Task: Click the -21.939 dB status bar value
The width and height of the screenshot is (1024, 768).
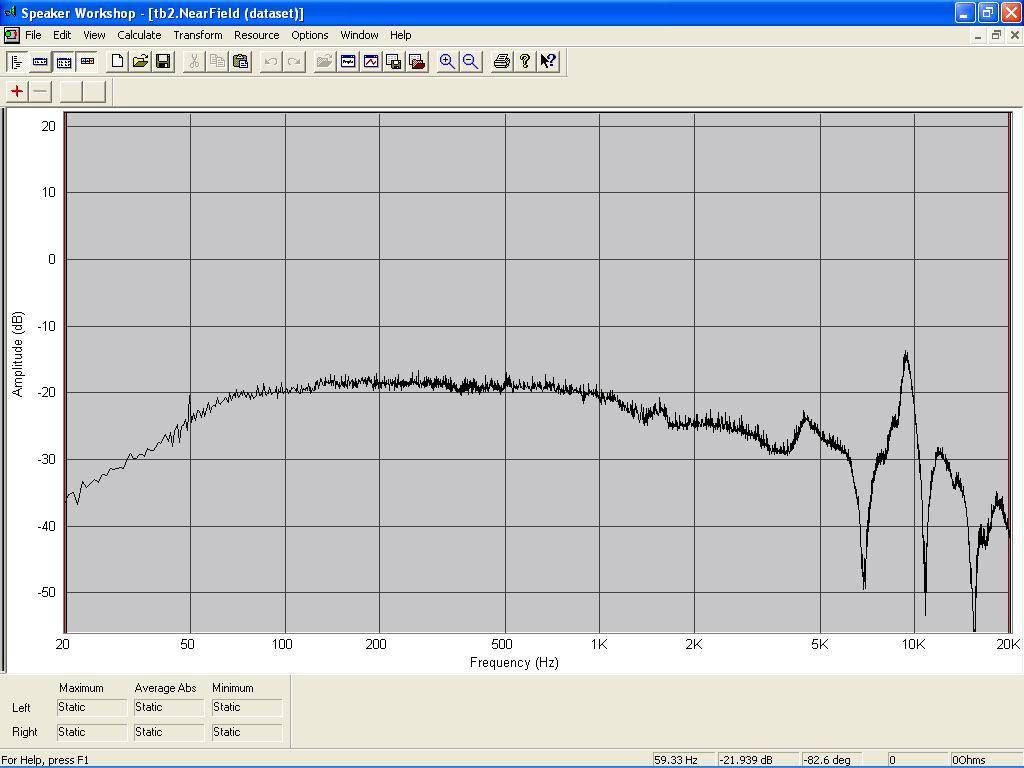Action: pyautogui.click(x=758, y=760)
